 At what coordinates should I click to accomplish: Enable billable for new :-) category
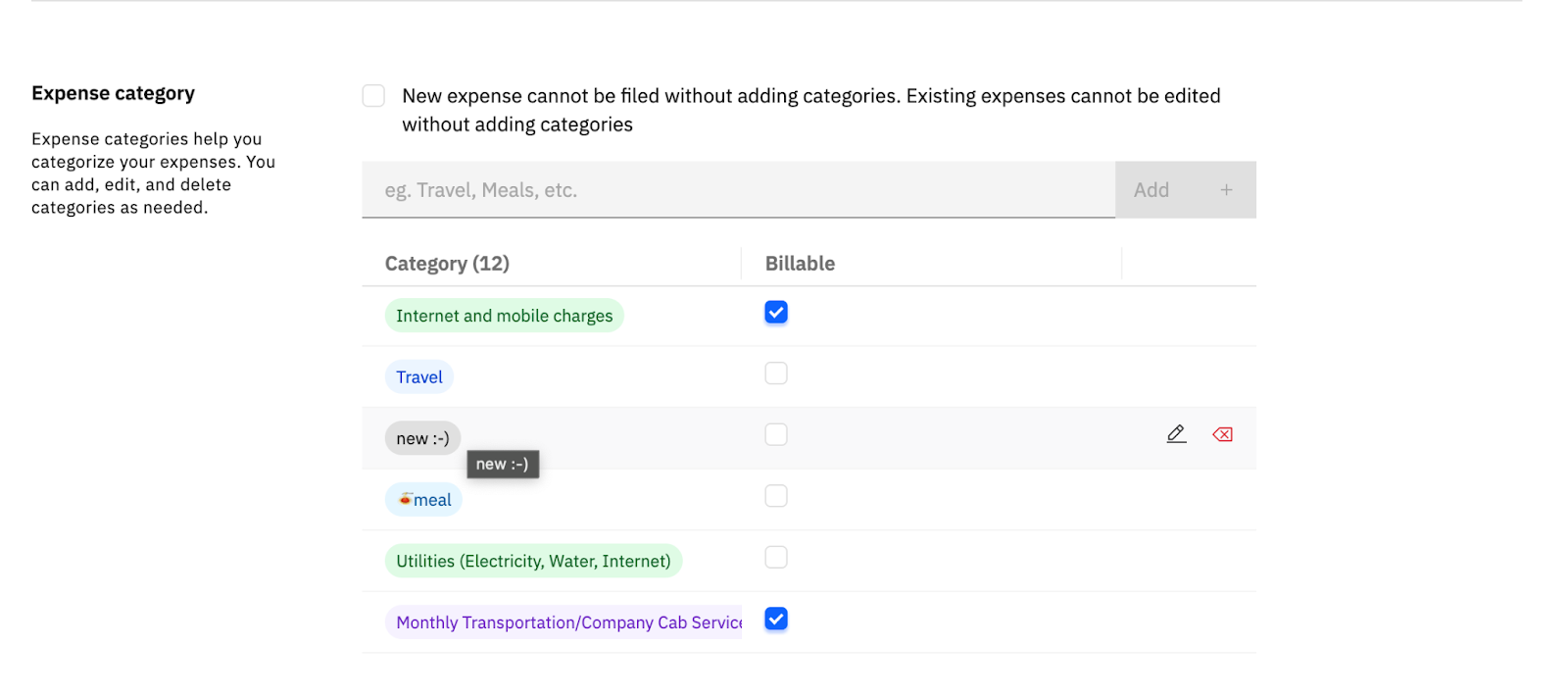coord(776,434)
